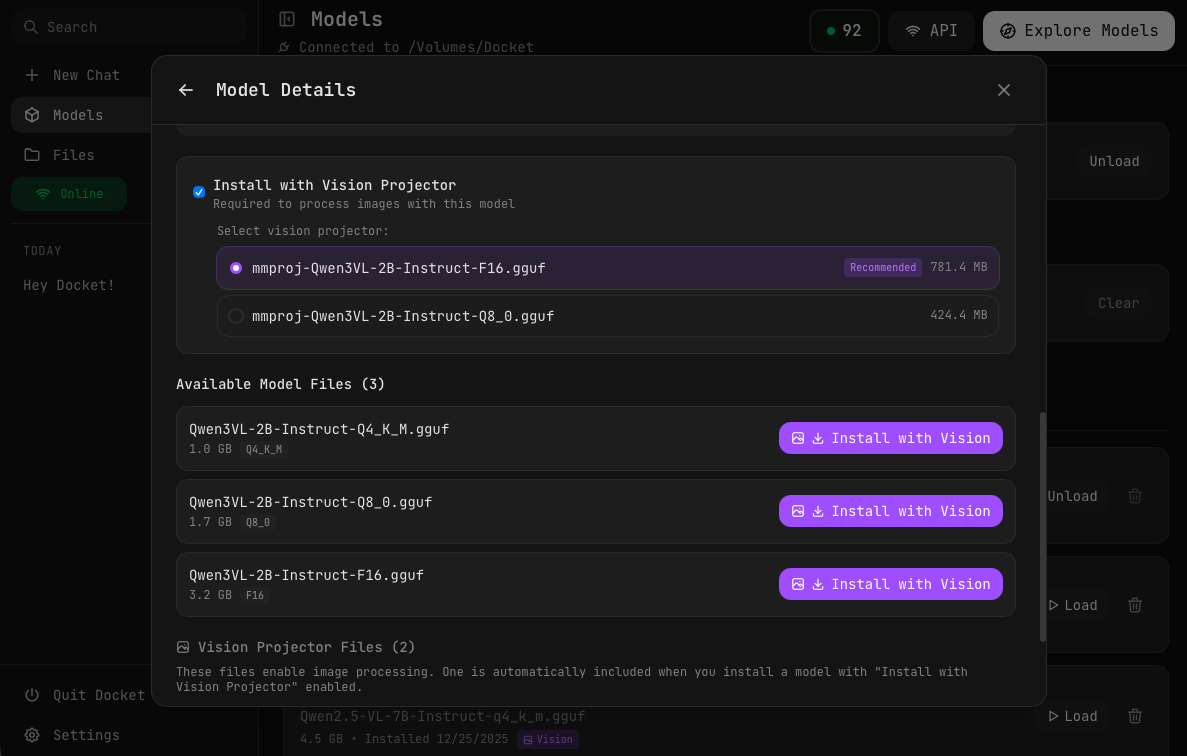The image size is (1187, 756).
Task: Install Qwen3VL-2B Q4_K_M with Vision
Action: pos(890,438)
